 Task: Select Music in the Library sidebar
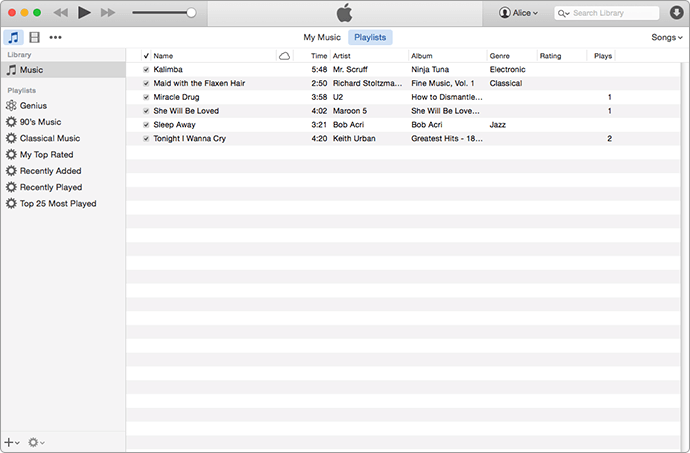63,70
